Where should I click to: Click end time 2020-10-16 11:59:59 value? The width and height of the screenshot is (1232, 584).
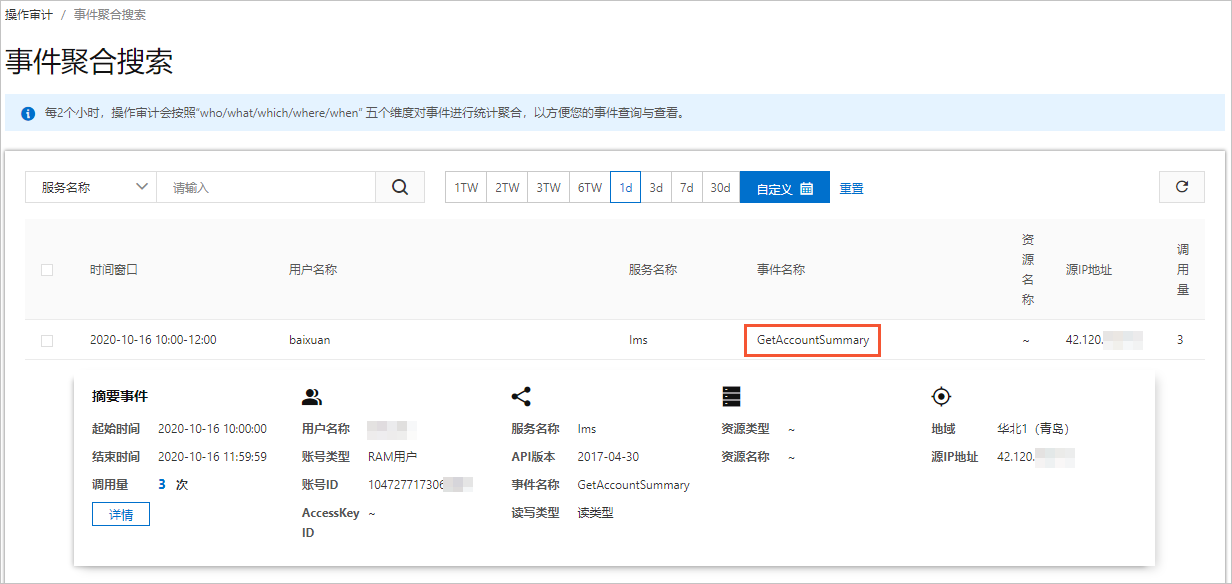212,457
